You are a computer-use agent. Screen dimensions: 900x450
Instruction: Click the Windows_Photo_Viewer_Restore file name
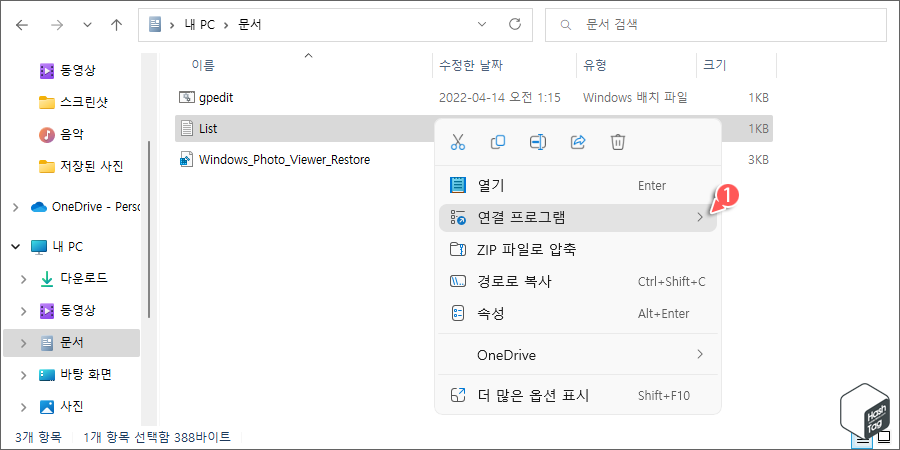pos(284,159)
